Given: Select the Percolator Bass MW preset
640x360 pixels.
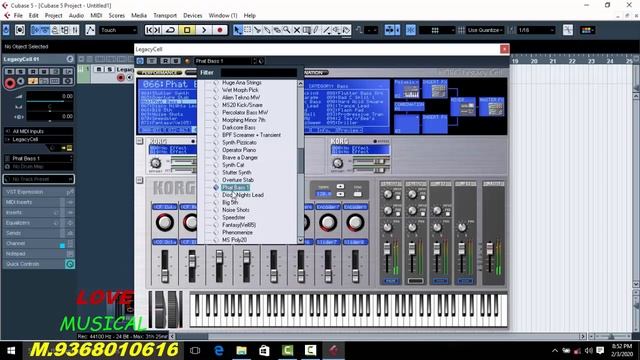Looking at the screenshot, I should point(245,112).
